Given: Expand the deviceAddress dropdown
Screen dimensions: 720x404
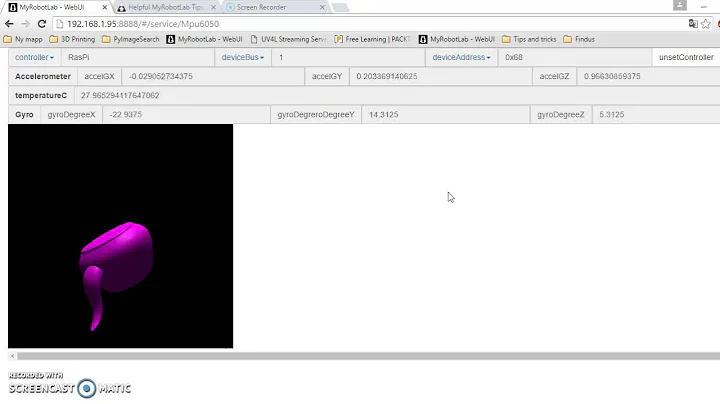Looking at the screenshot, I should (461, 57).
